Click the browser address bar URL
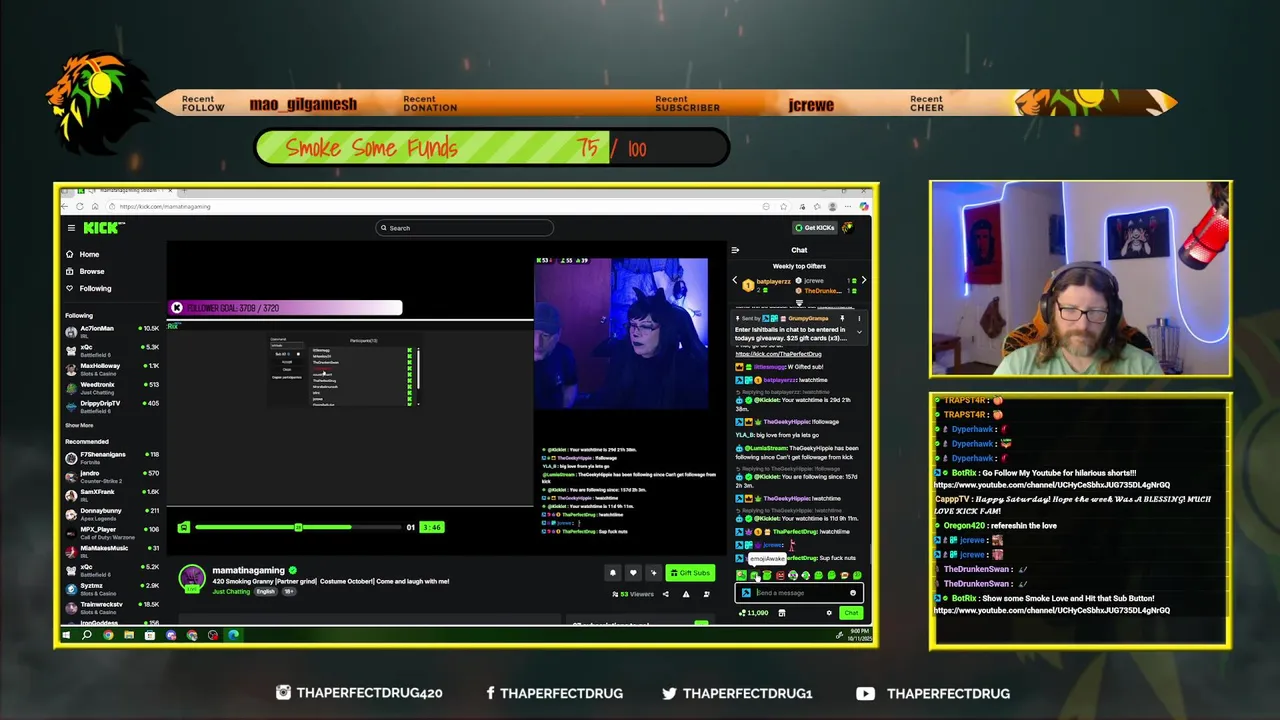This screenshot has width=1280, height=720. coord(165,207)
